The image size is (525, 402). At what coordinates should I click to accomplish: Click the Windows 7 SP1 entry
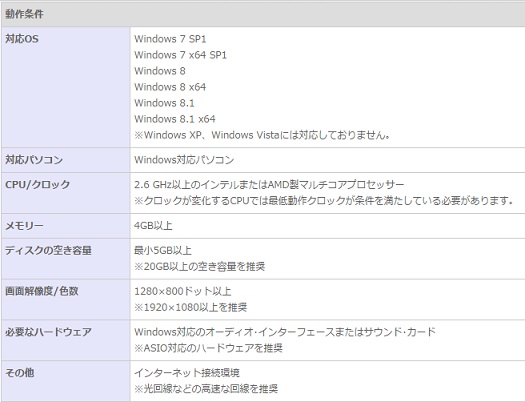(x=170, y=39)
